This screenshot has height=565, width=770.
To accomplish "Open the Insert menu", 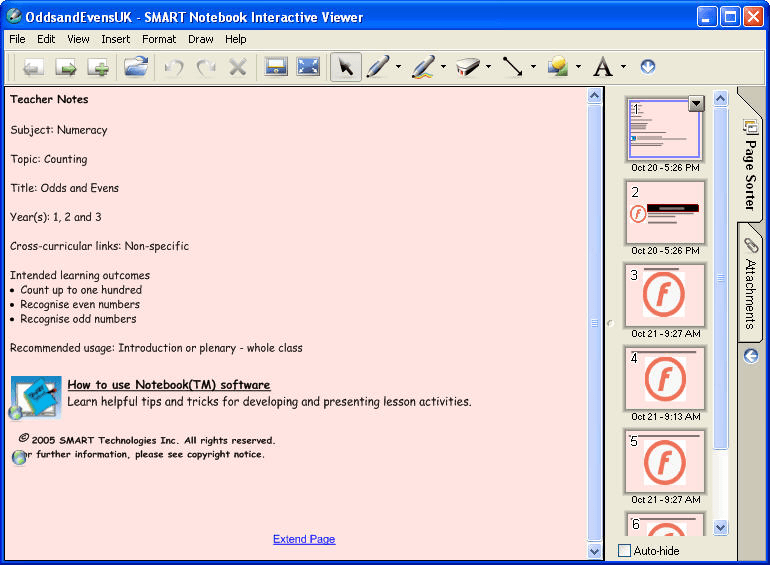I will tap(115, 39).
